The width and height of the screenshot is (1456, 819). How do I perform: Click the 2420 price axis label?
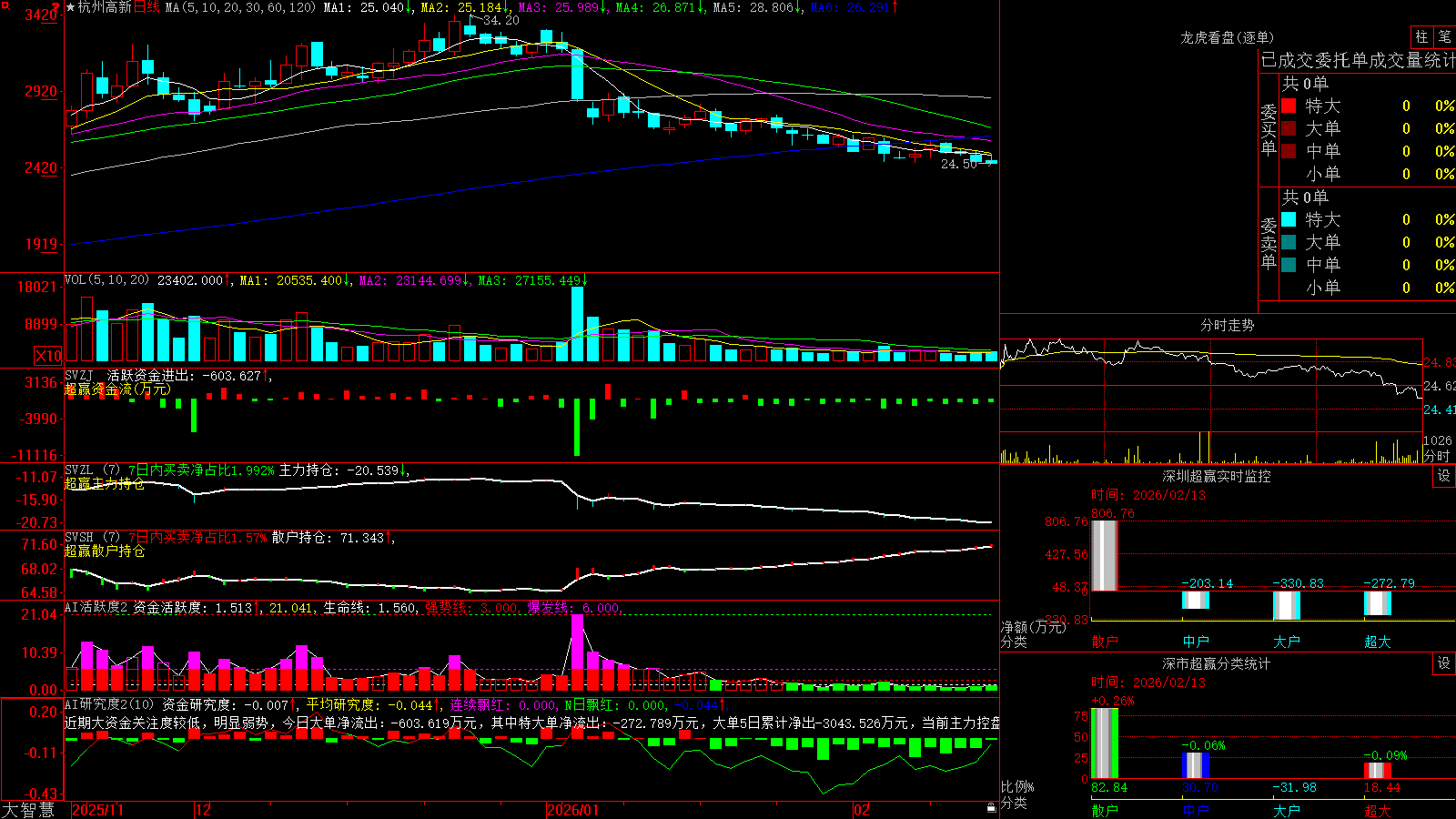(41, 167)
